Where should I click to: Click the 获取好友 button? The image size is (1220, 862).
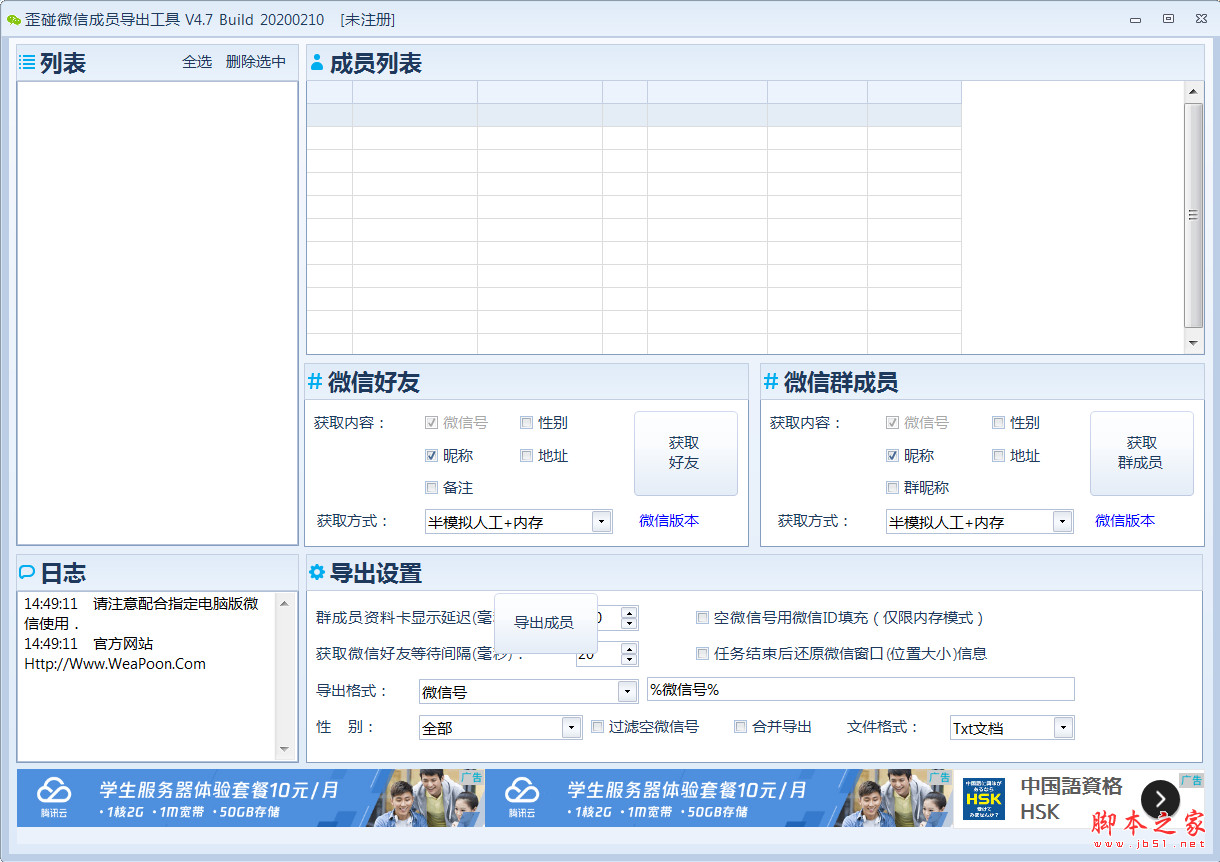(x=685, y=453)
